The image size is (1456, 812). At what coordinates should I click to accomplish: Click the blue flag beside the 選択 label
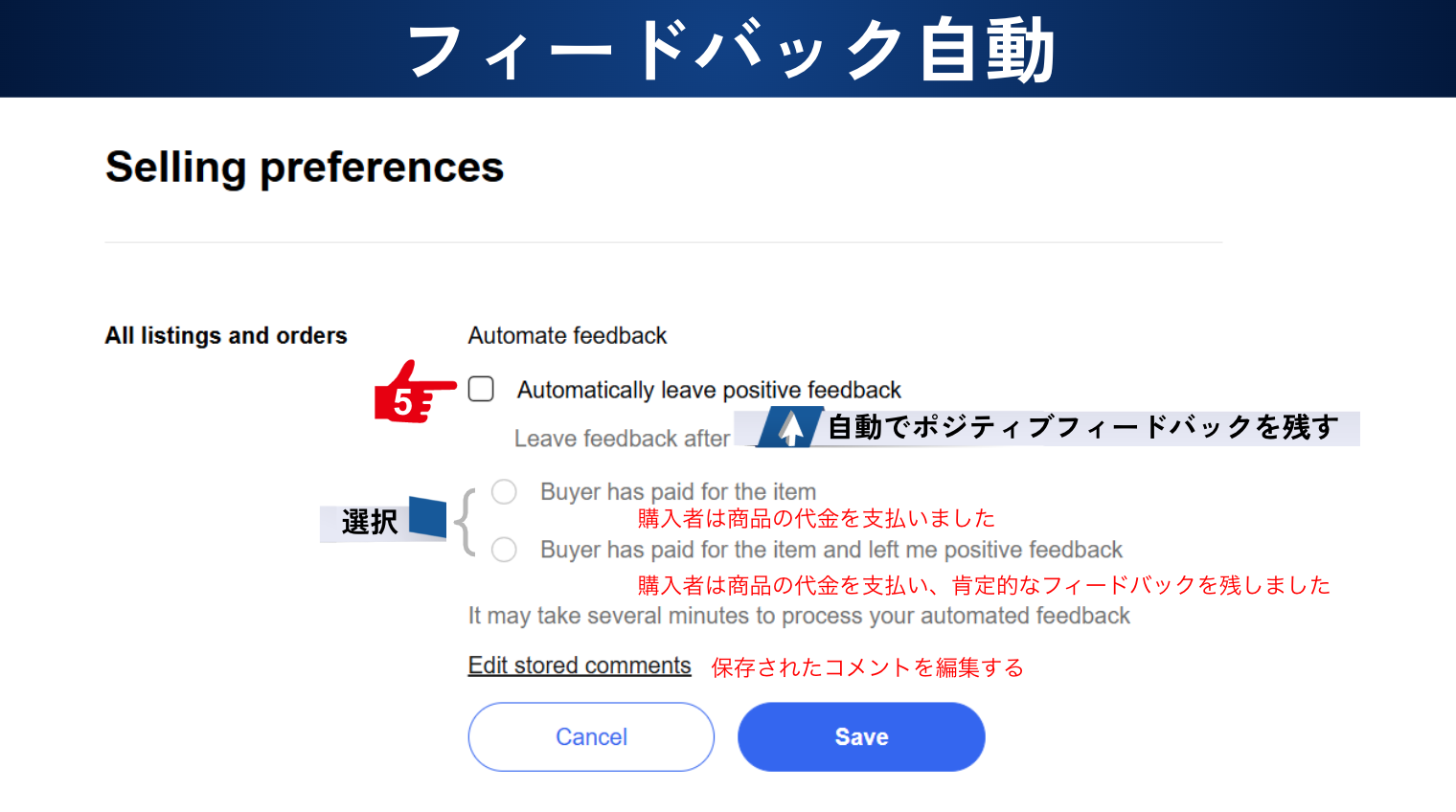(427, 517)
